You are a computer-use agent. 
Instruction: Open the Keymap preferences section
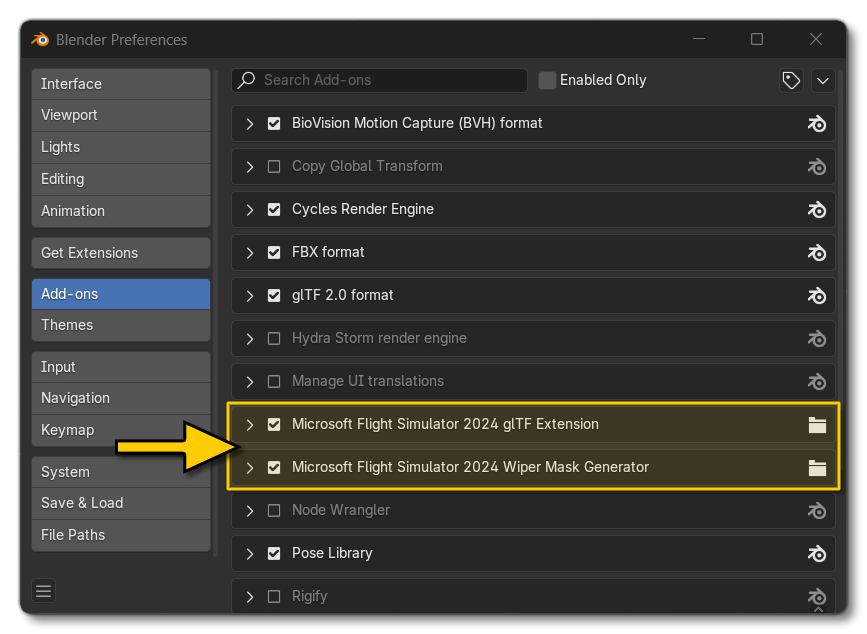coord(120,430)
